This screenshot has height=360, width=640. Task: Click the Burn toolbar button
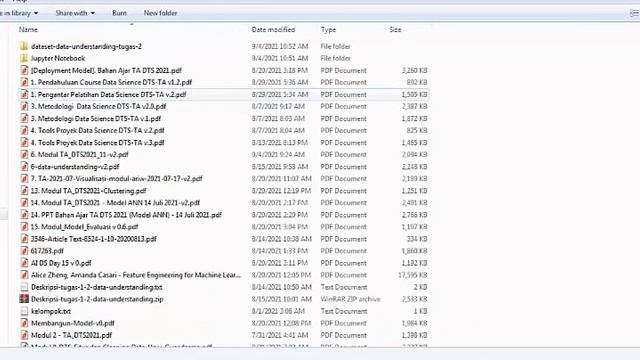coord(119,13)
